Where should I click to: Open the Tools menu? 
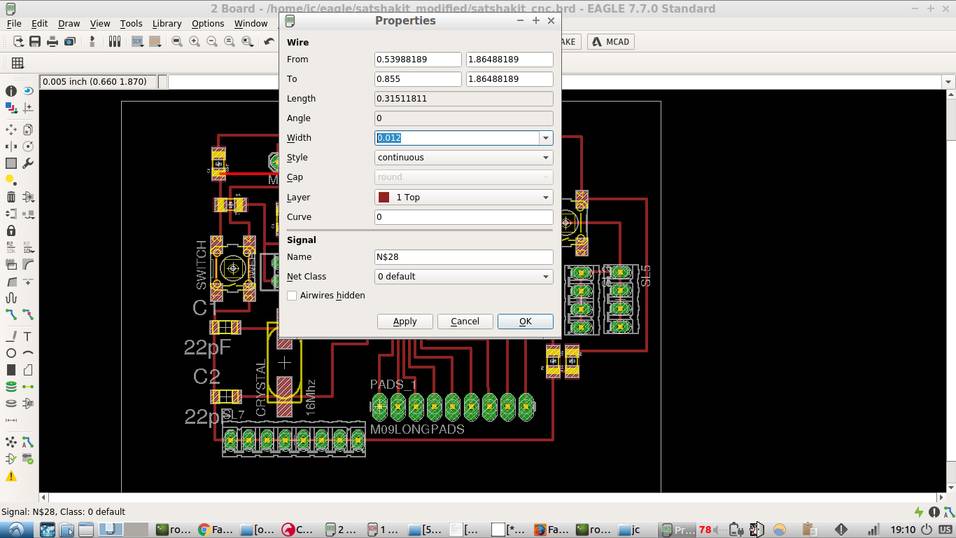pos(131,23)
